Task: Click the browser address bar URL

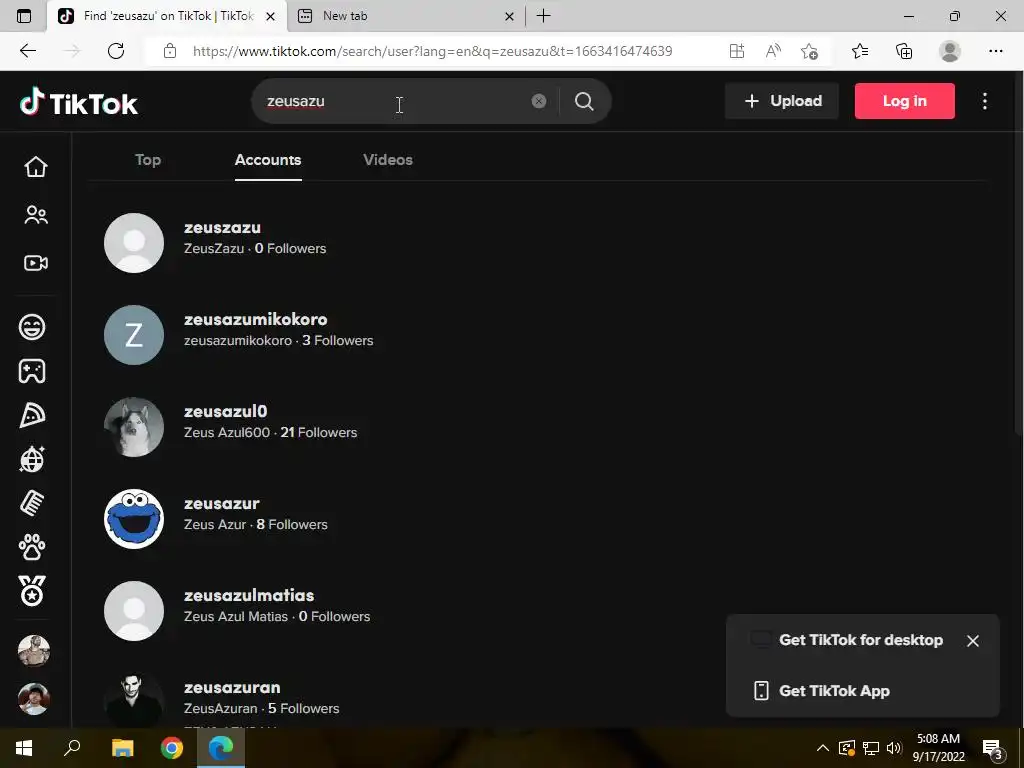Action: [432, 51]
